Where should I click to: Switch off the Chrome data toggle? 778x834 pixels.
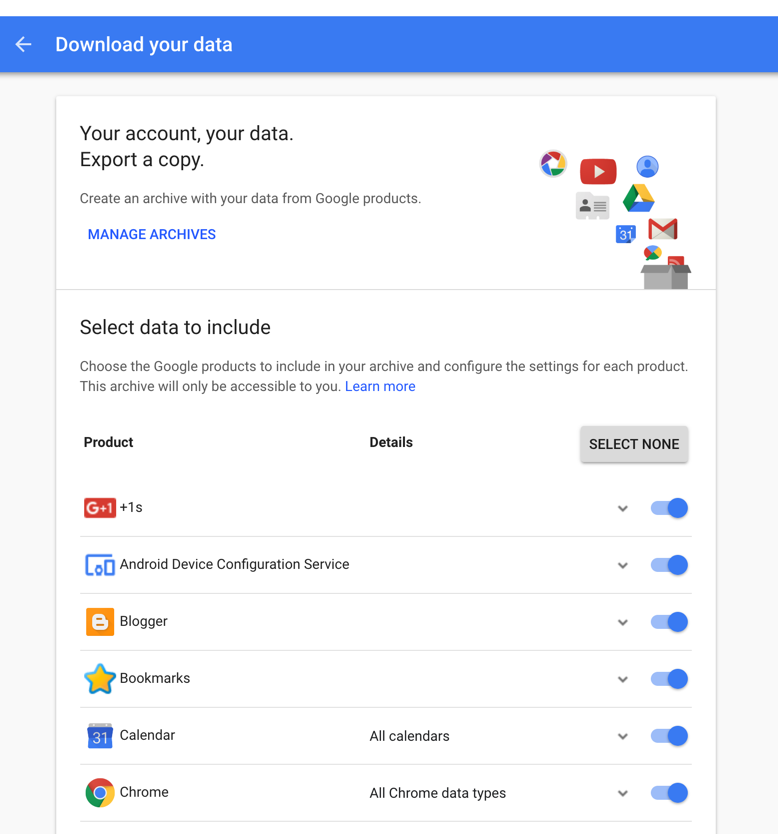[x=669, y=793]
